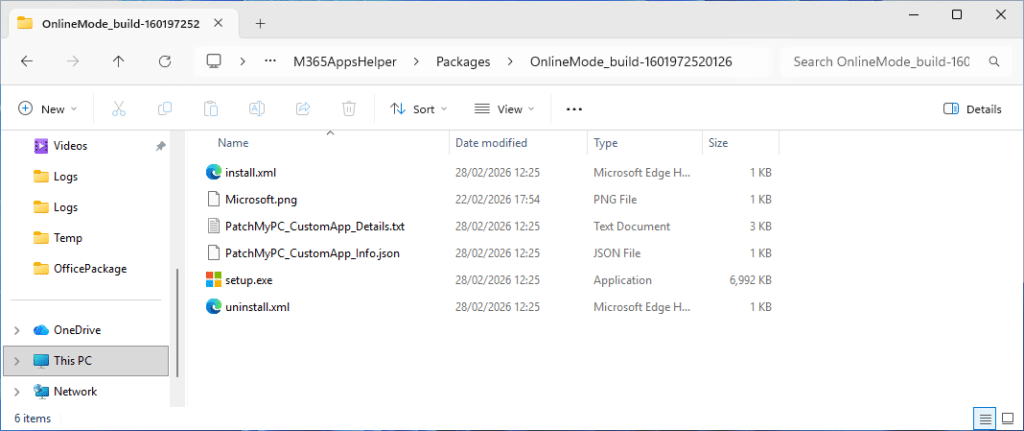Open the Sort dropdown menu

pos(419,109)
